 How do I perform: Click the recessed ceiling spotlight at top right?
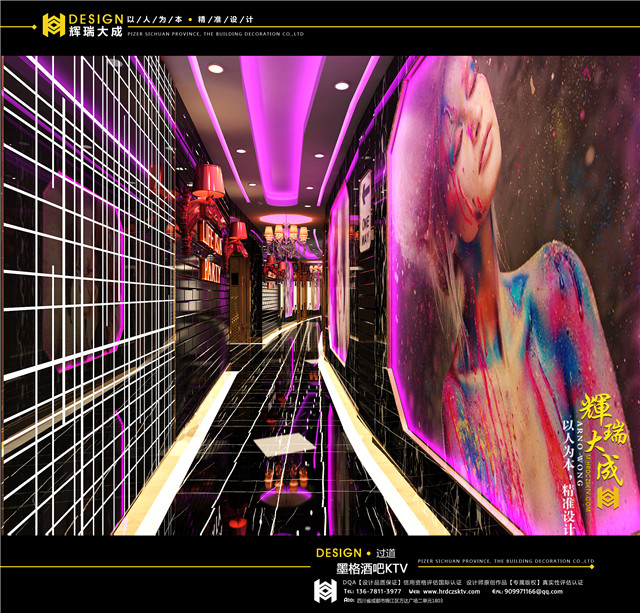[342, 86]
